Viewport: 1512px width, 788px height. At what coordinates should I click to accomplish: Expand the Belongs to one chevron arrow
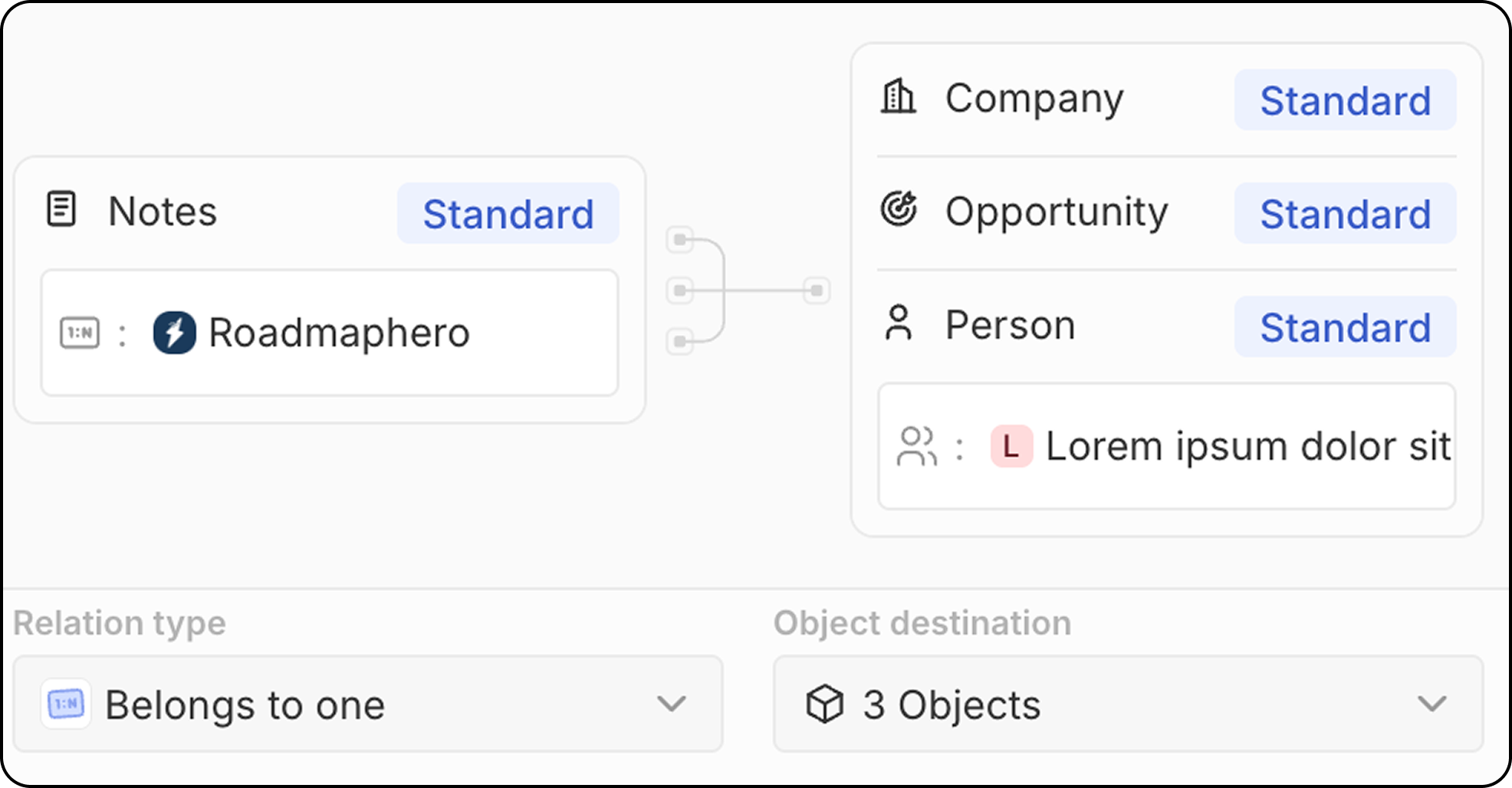point(672,704)
